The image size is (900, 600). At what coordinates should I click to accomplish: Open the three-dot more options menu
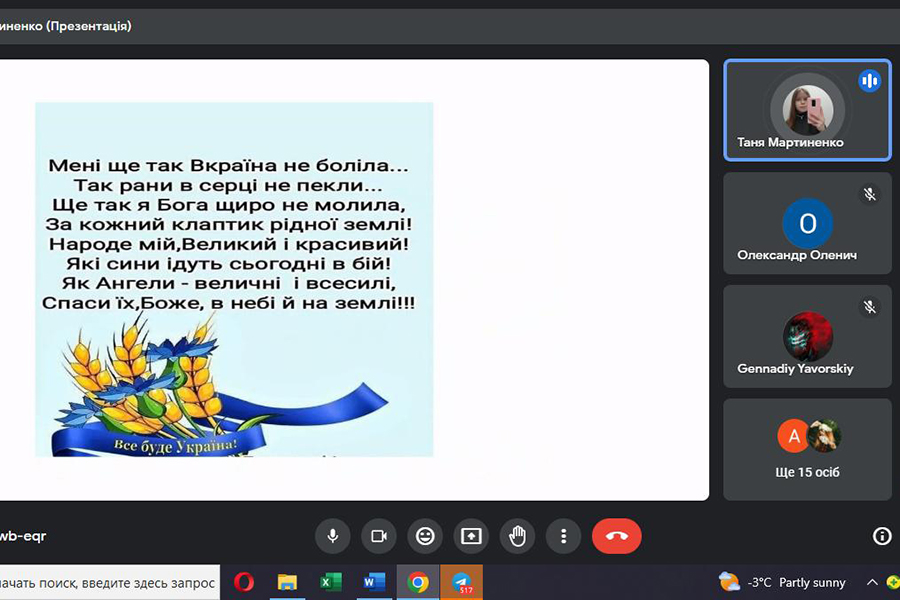click(564, 536)
